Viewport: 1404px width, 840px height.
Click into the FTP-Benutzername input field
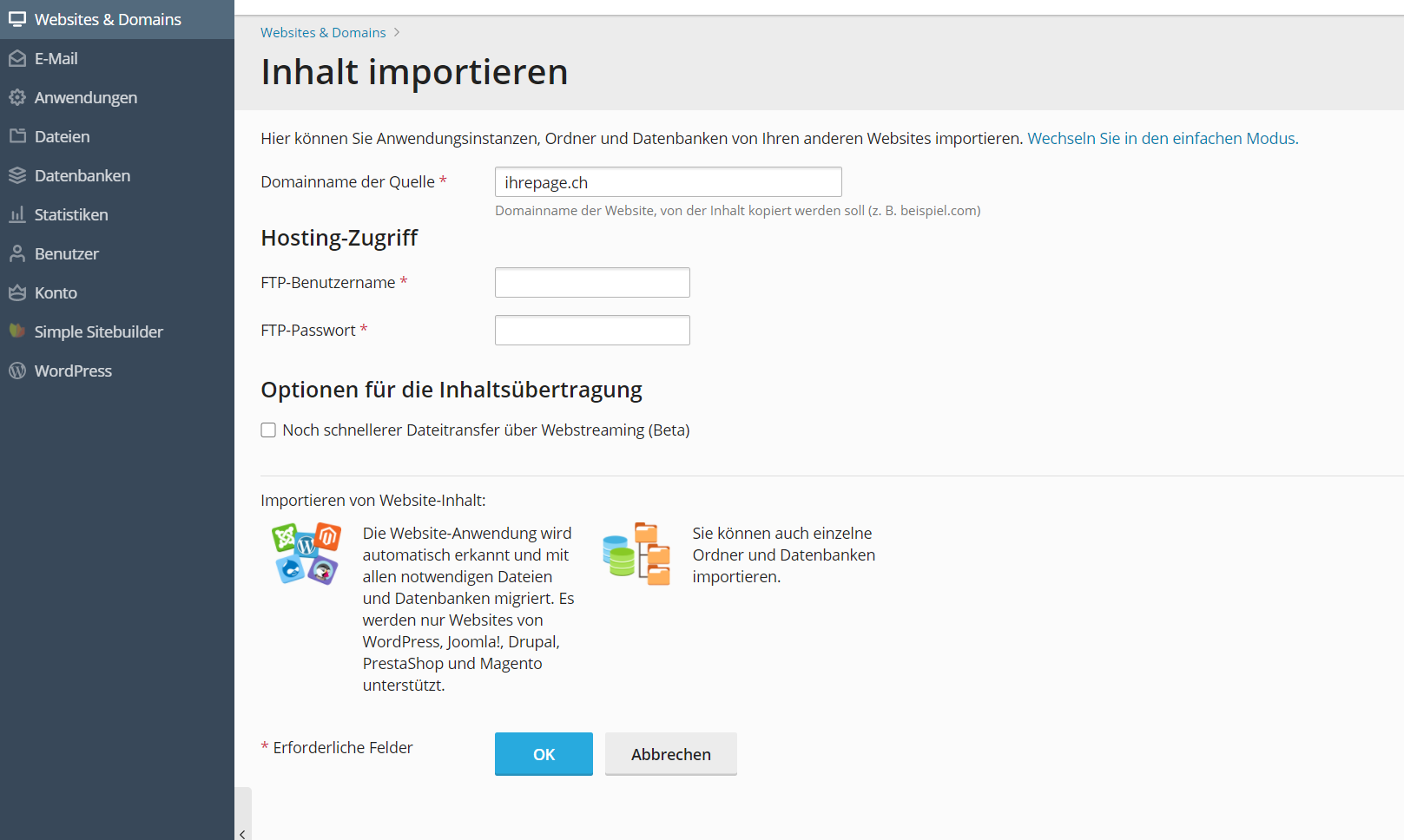(x=591, y=282)
